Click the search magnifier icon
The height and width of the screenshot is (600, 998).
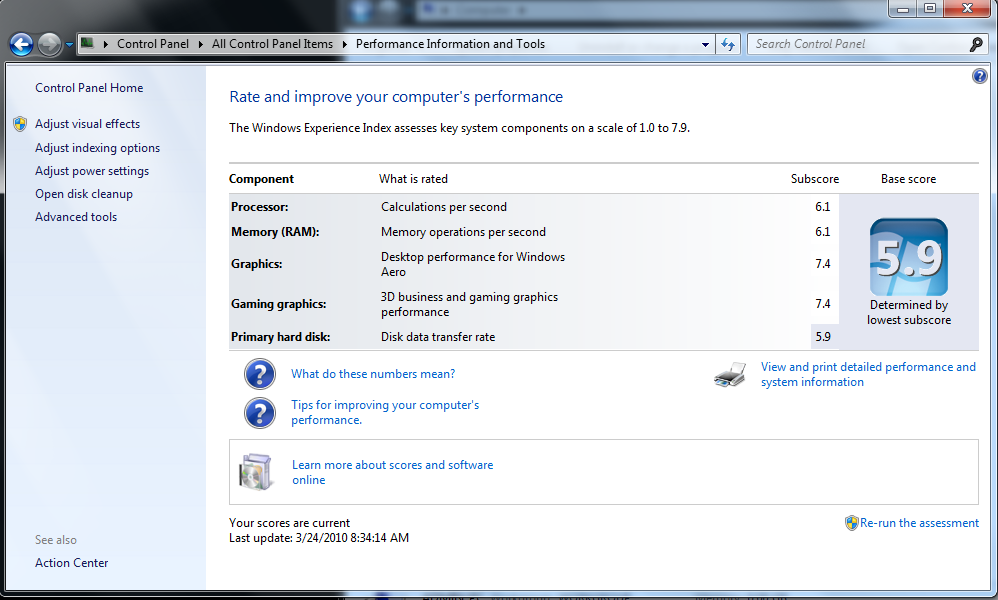point(976,44)
